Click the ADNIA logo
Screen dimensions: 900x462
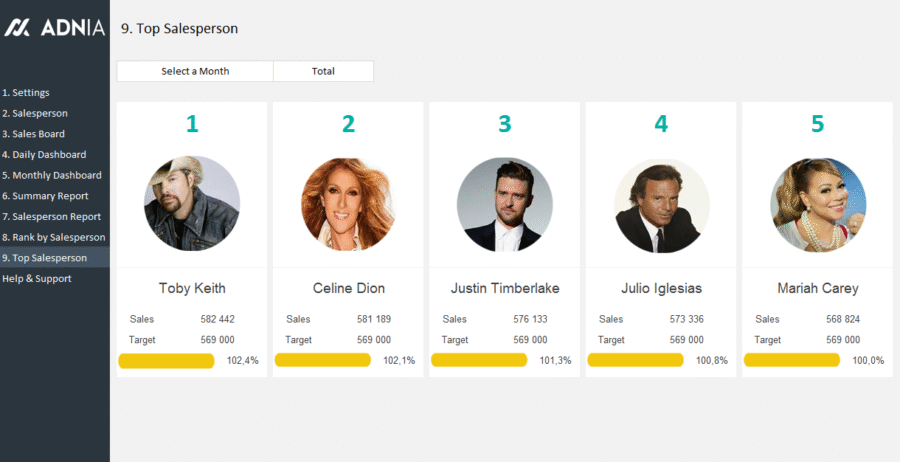[x=54, y=28]
